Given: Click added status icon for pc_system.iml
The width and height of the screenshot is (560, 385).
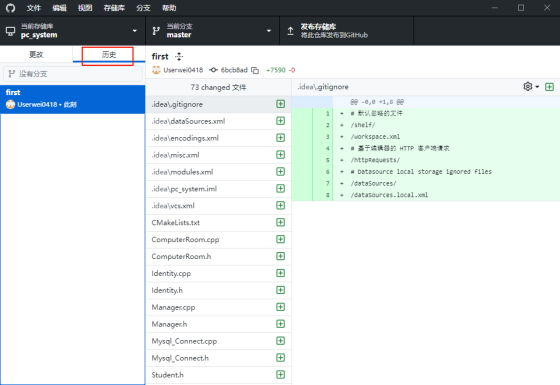Looking at the screenshot, I should tap(281, 188).
